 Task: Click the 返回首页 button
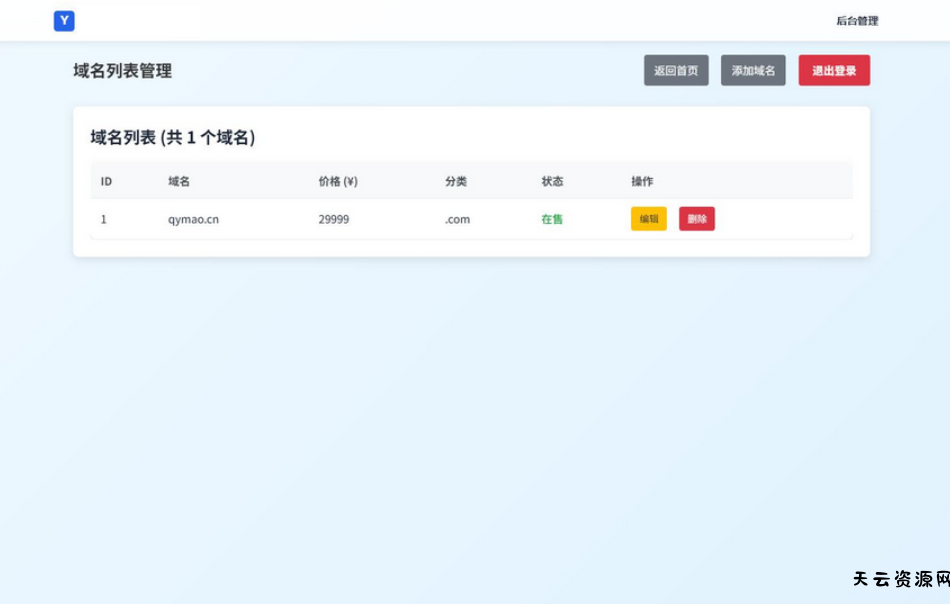676,71
